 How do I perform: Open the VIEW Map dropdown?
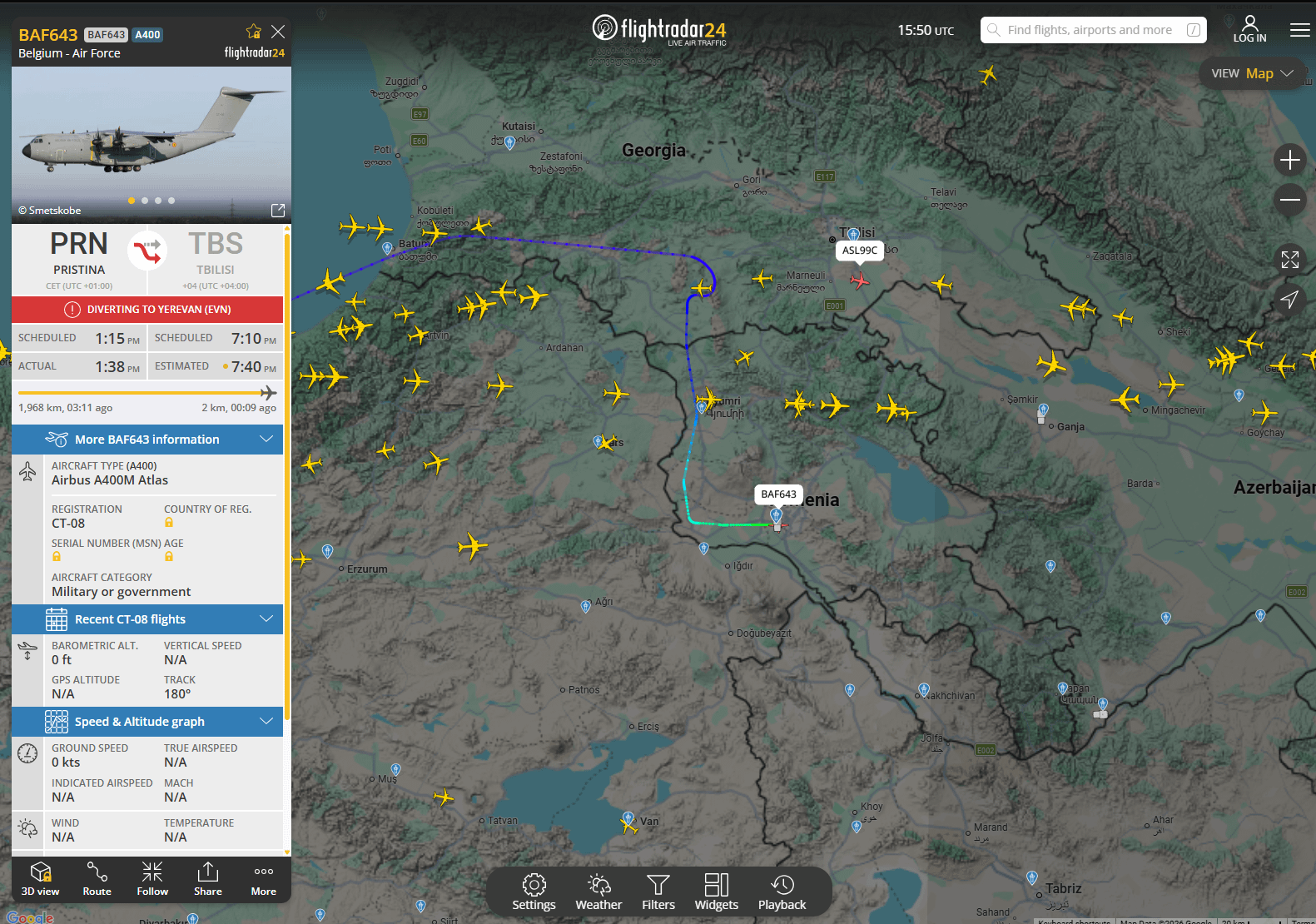tap(1251, 73)
